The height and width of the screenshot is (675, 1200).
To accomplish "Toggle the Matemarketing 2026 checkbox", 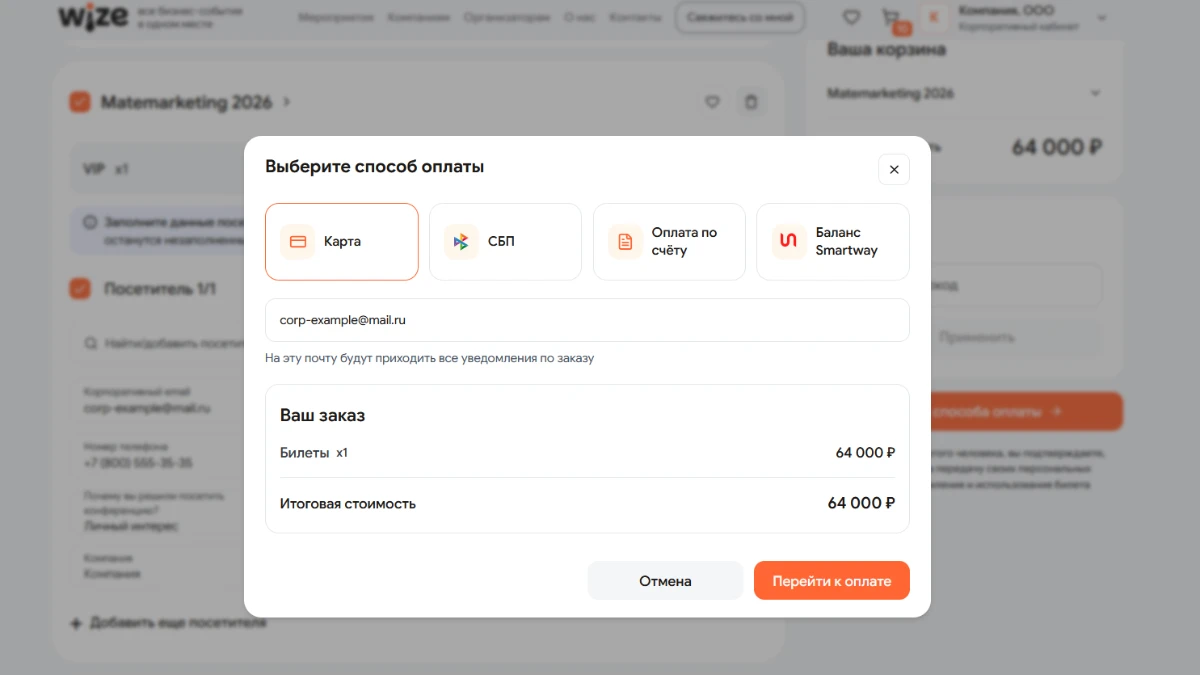I will pyautogui.click(x=80, y=102).
